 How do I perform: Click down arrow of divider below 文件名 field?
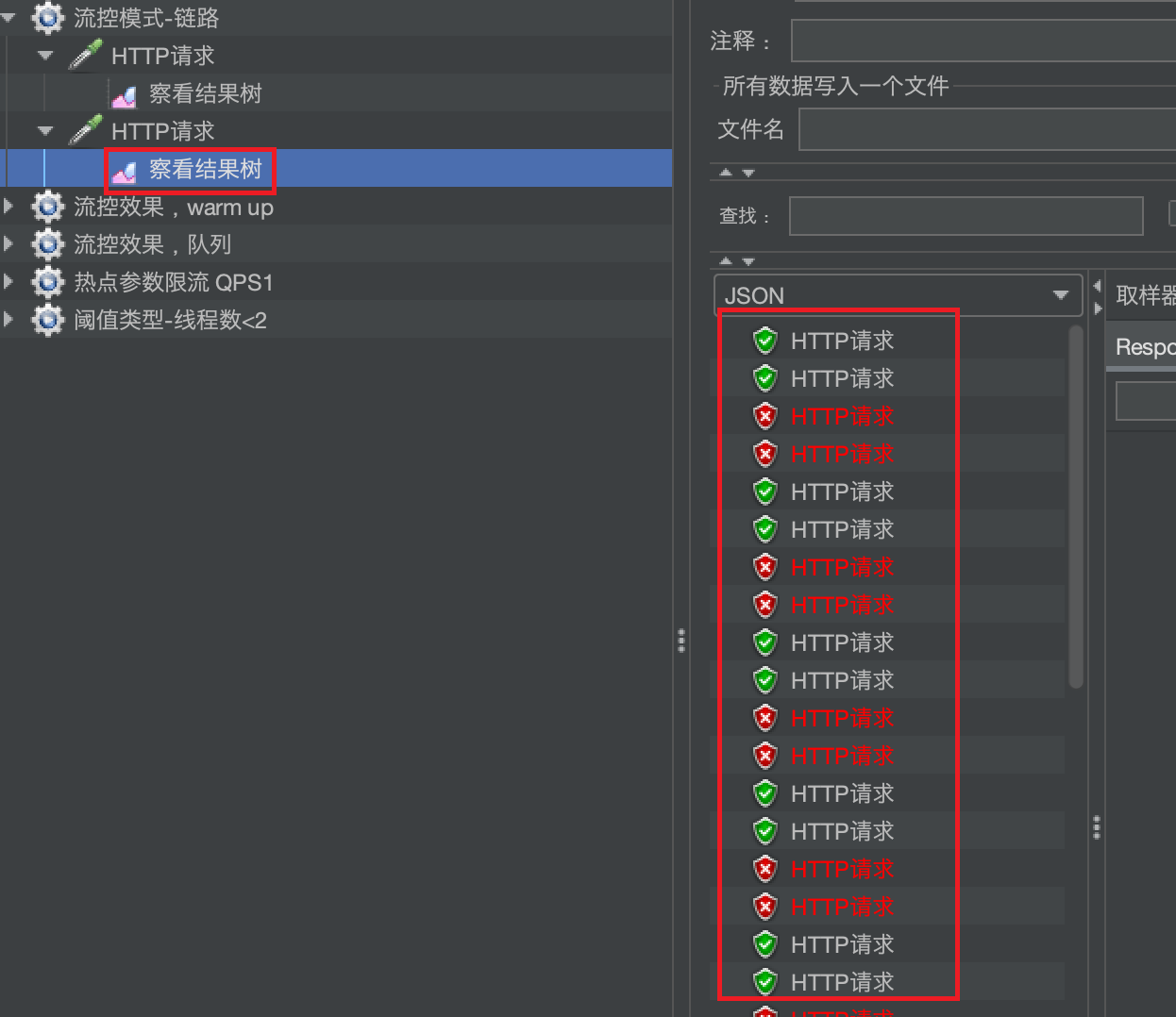748,173
